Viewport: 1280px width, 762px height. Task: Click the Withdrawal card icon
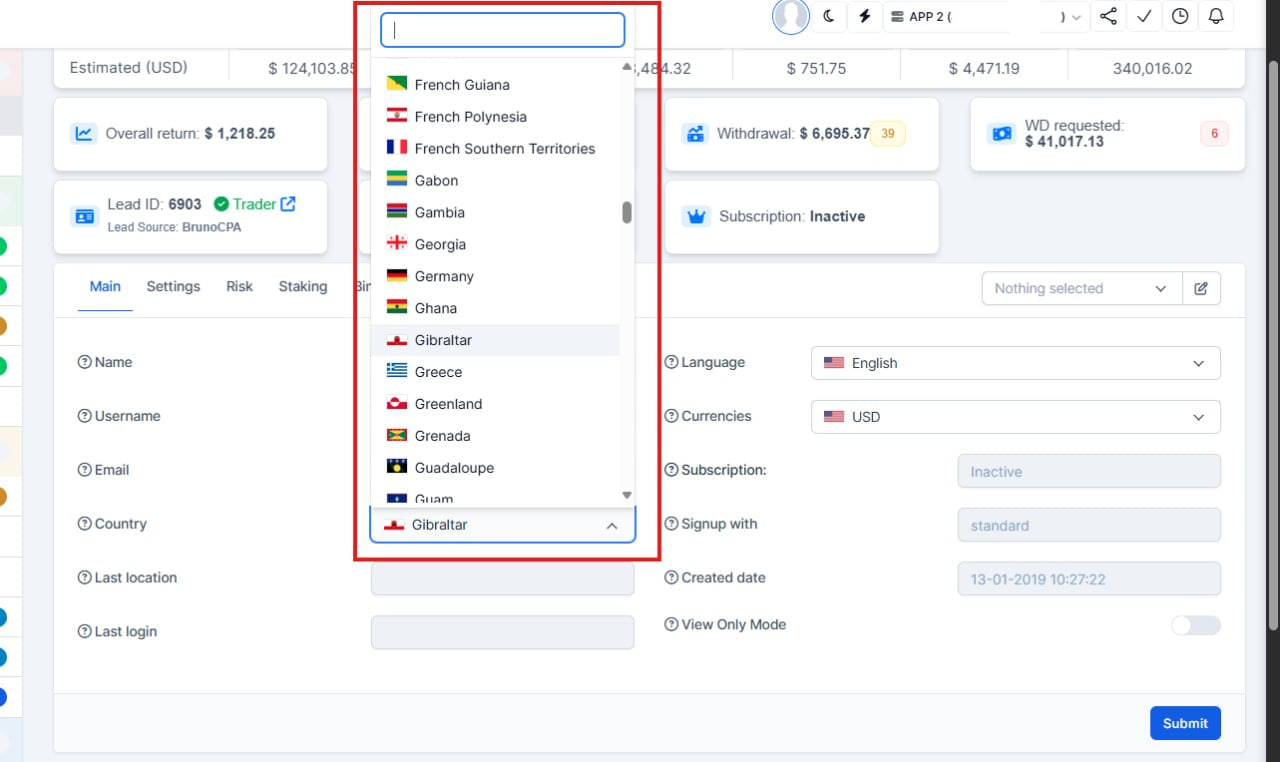694,133
